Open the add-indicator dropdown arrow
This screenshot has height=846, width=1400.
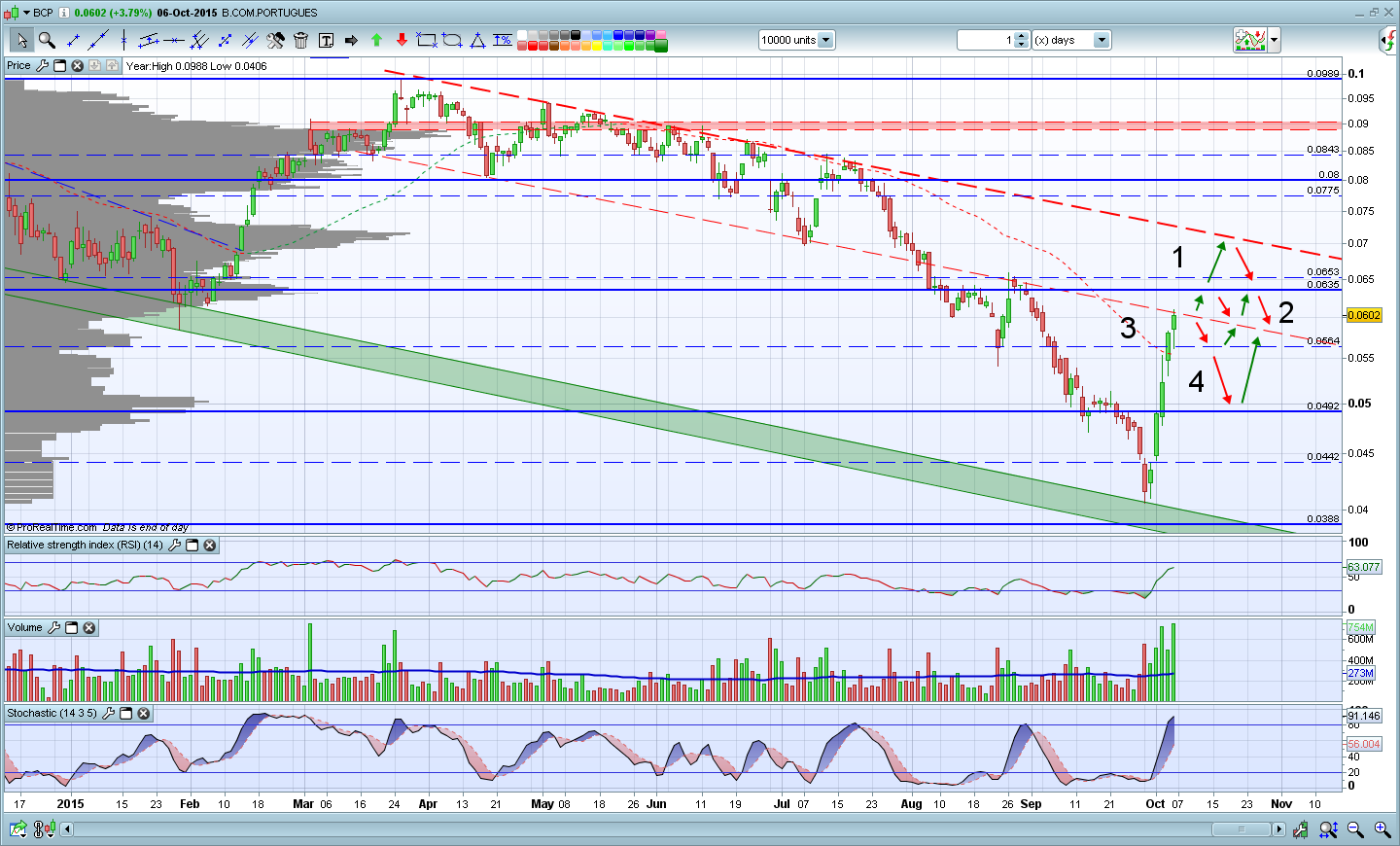[1274, 40]
